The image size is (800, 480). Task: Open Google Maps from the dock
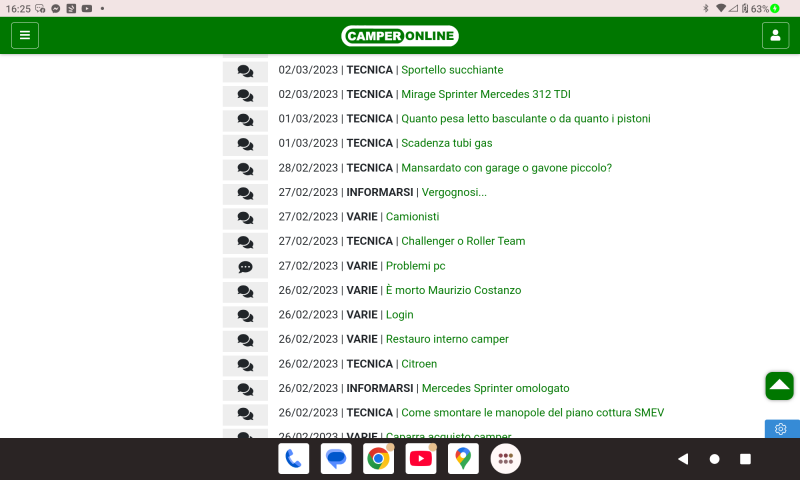(x=463, y=459)
